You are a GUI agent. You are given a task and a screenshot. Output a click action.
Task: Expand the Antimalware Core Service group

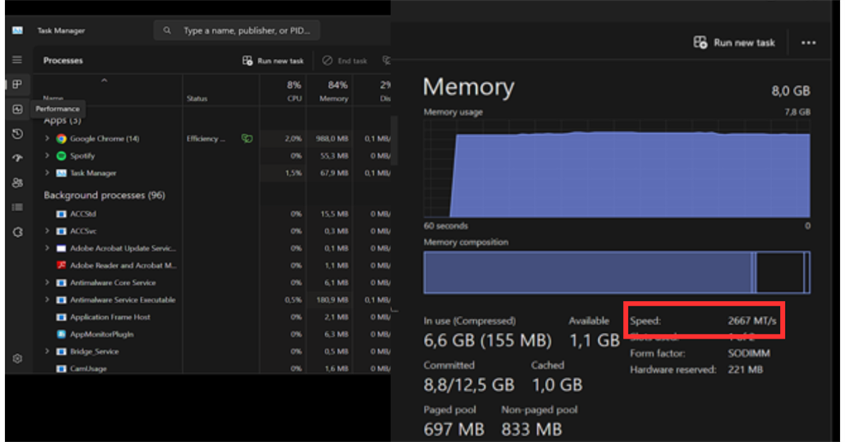pyautogui.click(x=47, y=282)
